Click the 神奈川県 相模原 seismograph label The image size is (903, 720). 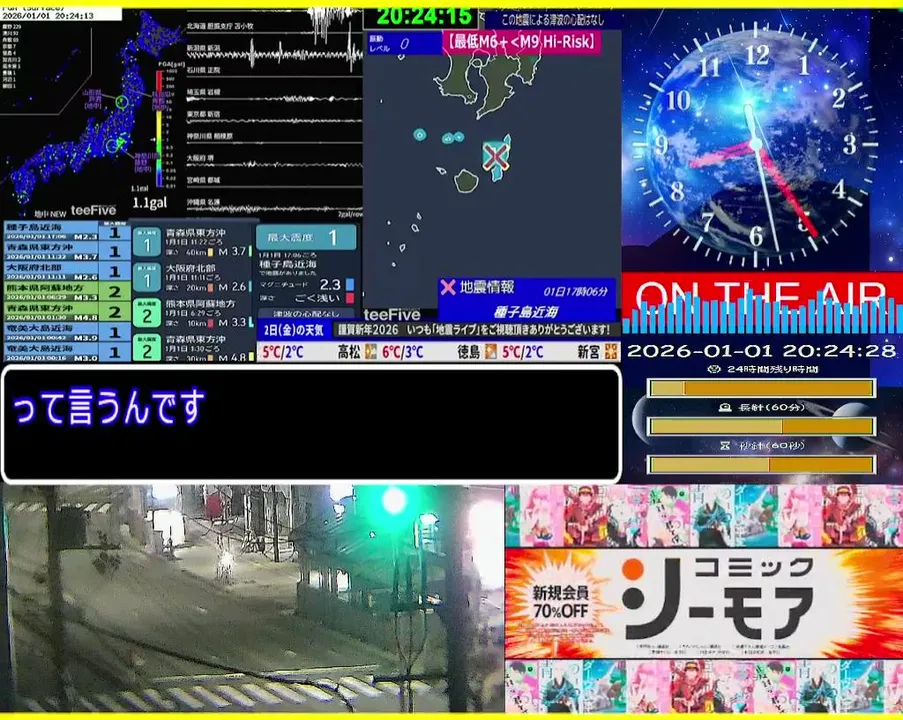pos(210,136)
